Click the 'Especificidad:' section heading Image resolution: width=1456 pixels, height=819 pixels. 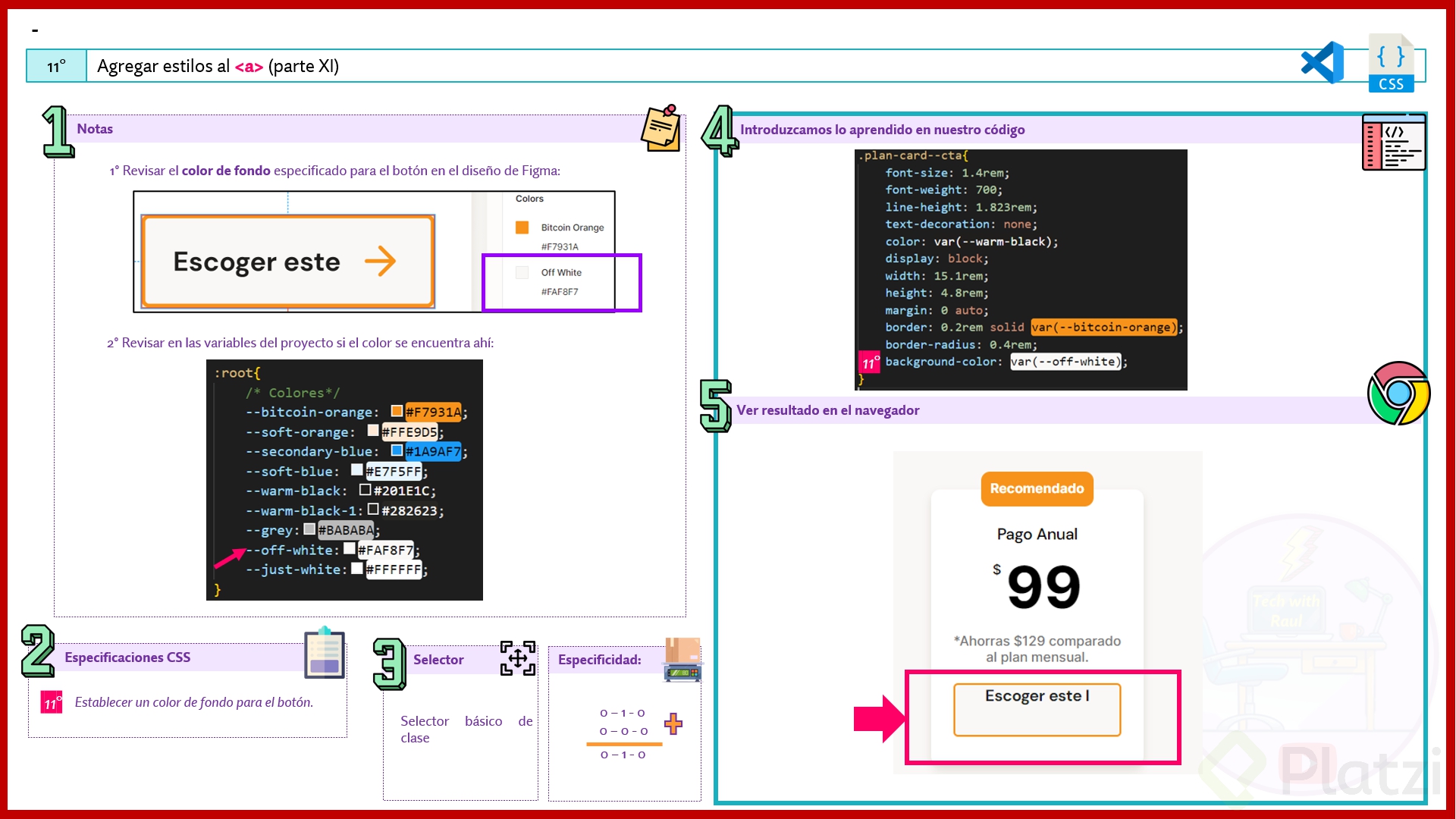point(600,660)
